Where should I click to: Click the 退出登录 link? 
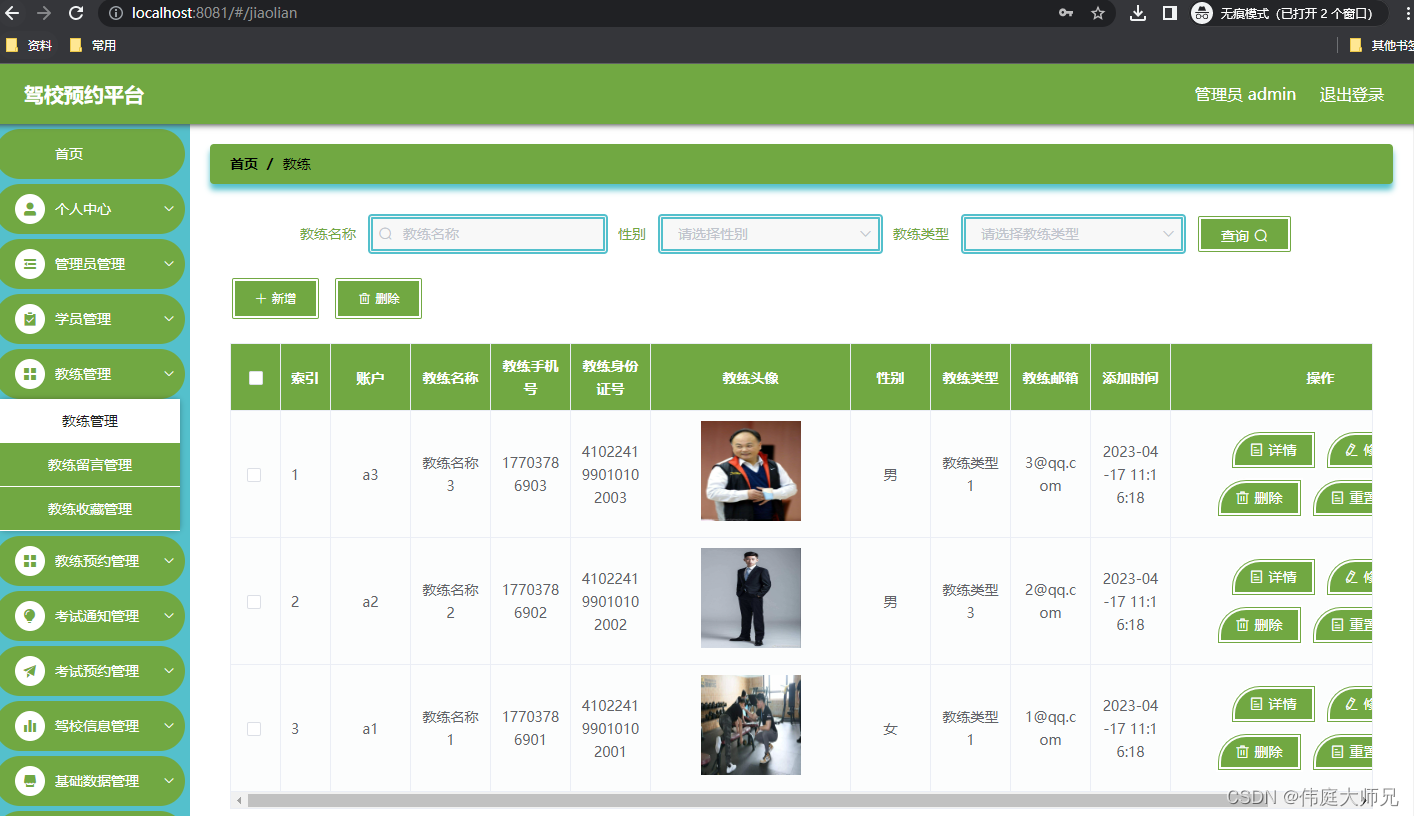(1351, 93)
